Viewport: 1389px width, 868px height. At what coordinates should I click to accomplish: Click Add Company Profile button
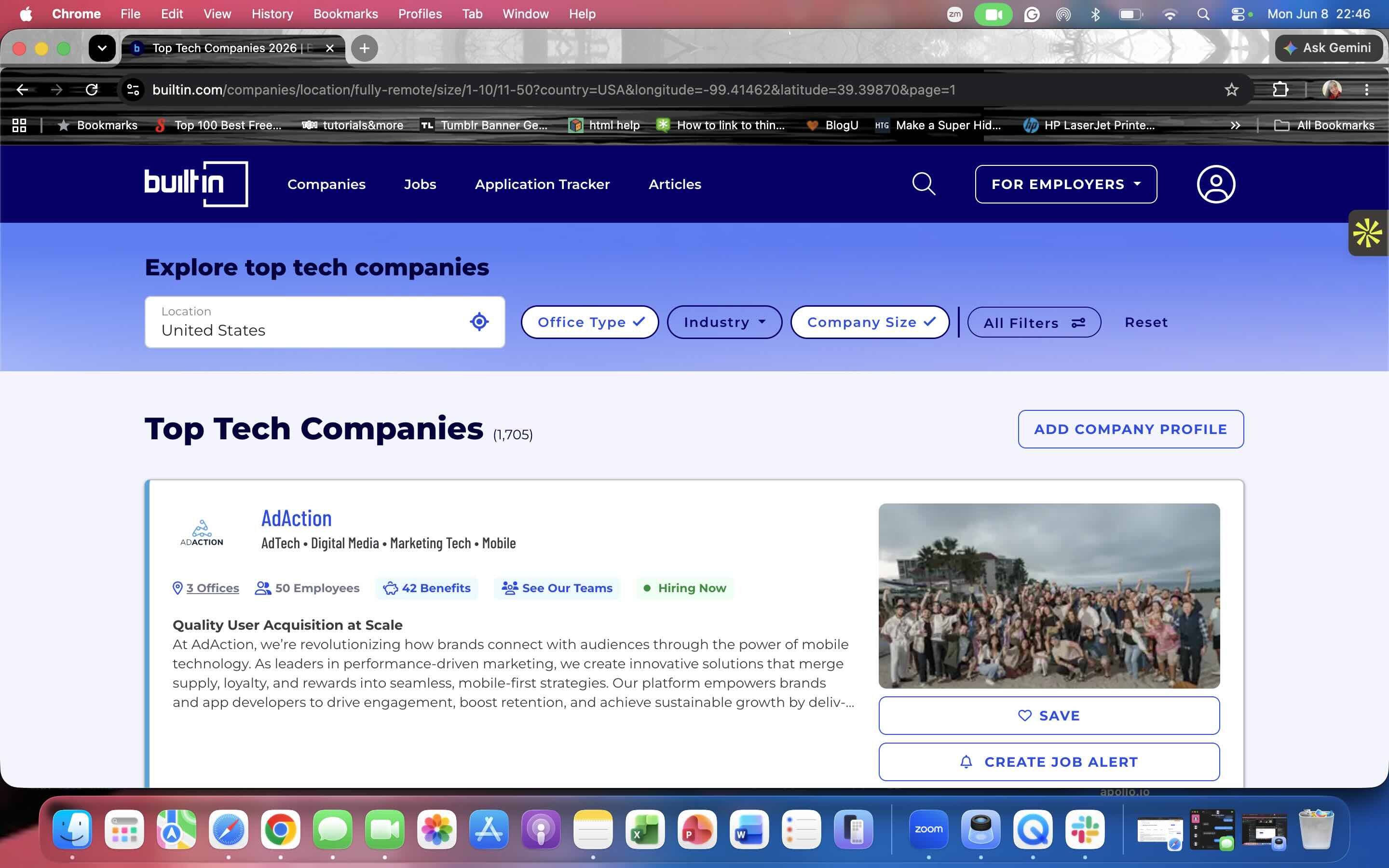[1130, 429]
